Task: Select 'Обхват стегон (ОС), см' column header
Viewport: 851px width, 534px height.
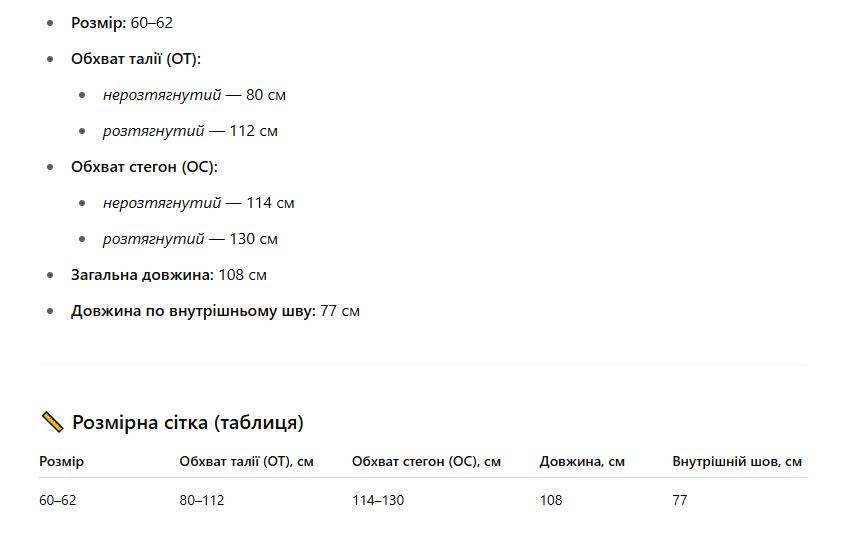Action: click(426, 461)
